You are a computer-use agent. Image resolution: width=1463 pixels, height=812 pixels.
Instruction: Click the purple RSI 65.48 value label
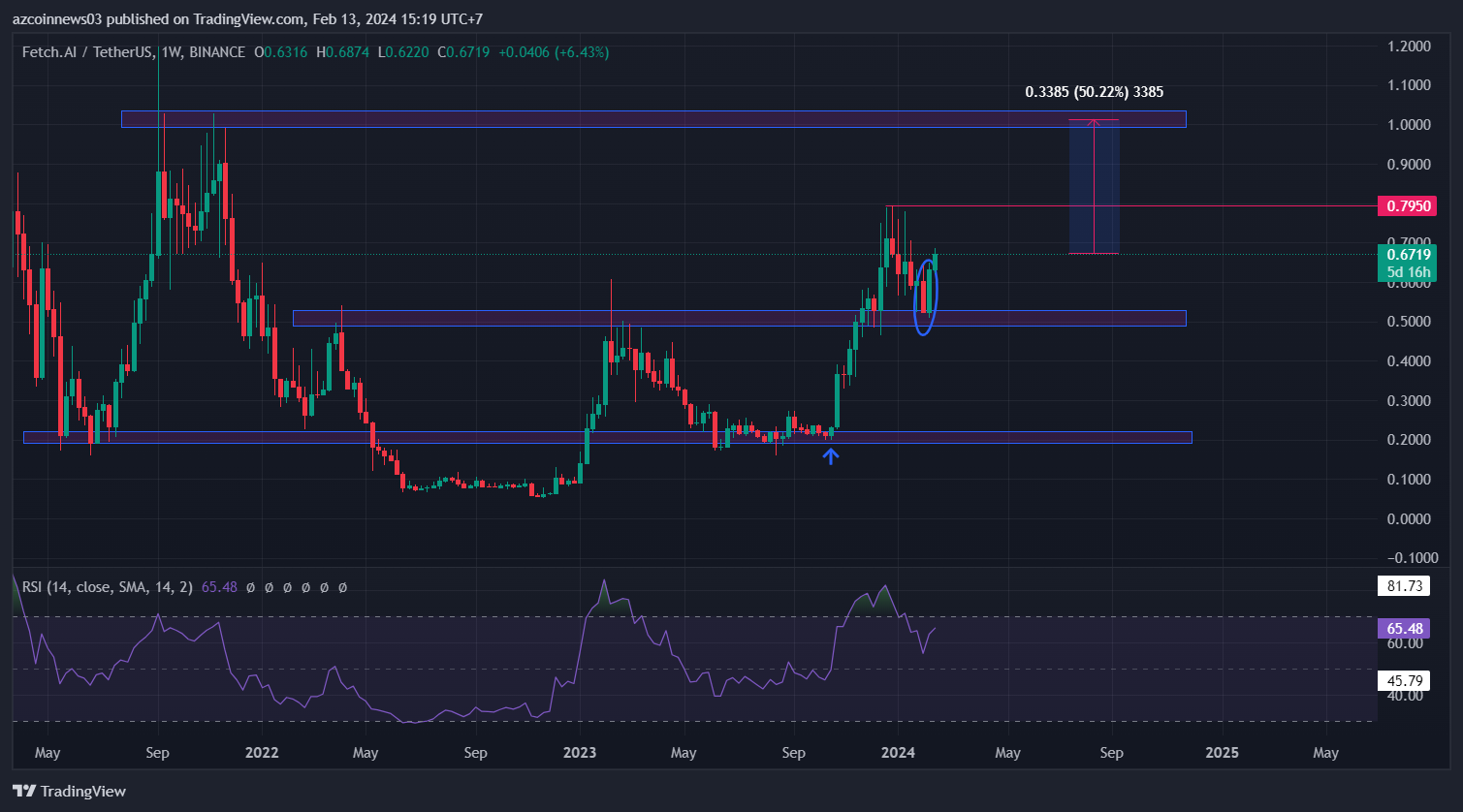(x=1401, y=628)
